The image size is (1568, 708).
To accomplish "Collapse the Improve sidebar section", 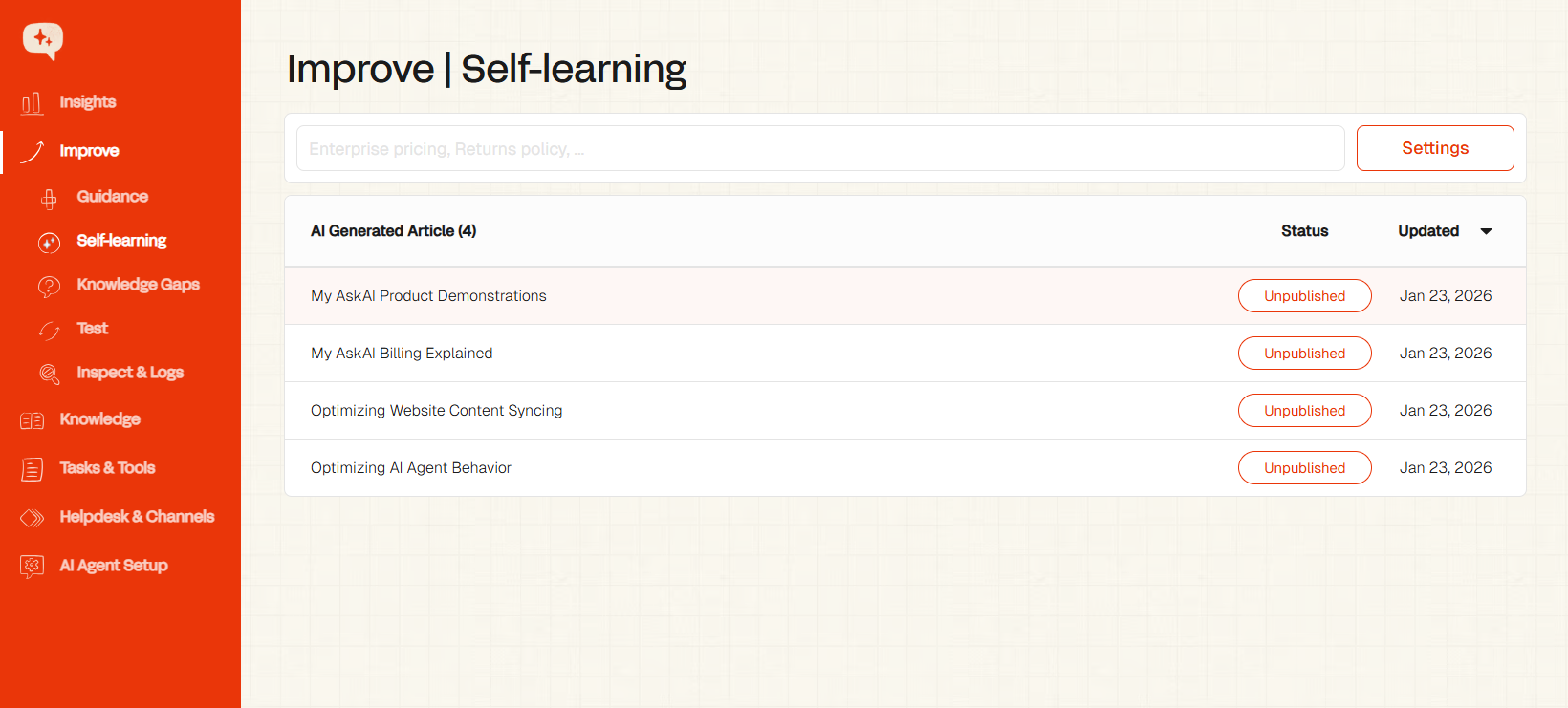I will click(89, 151).
